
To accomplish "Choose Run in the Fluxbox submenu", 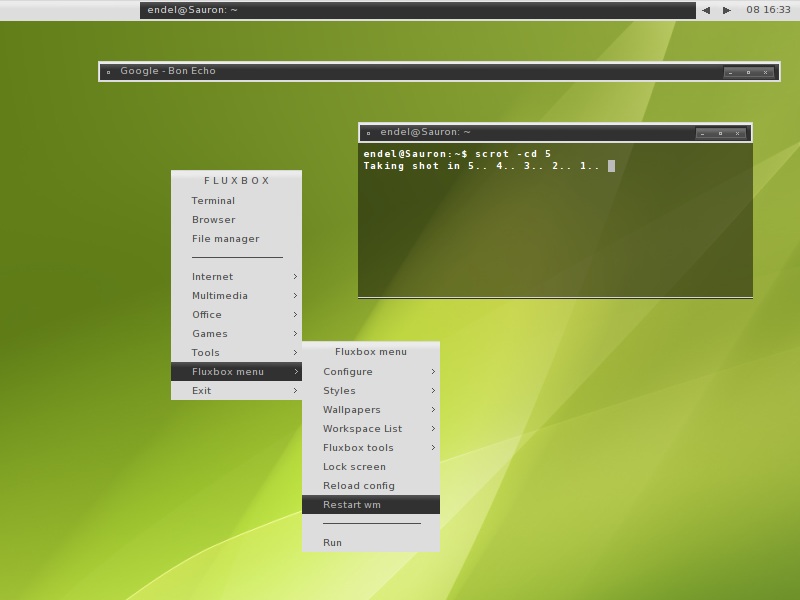I will 371,542.
